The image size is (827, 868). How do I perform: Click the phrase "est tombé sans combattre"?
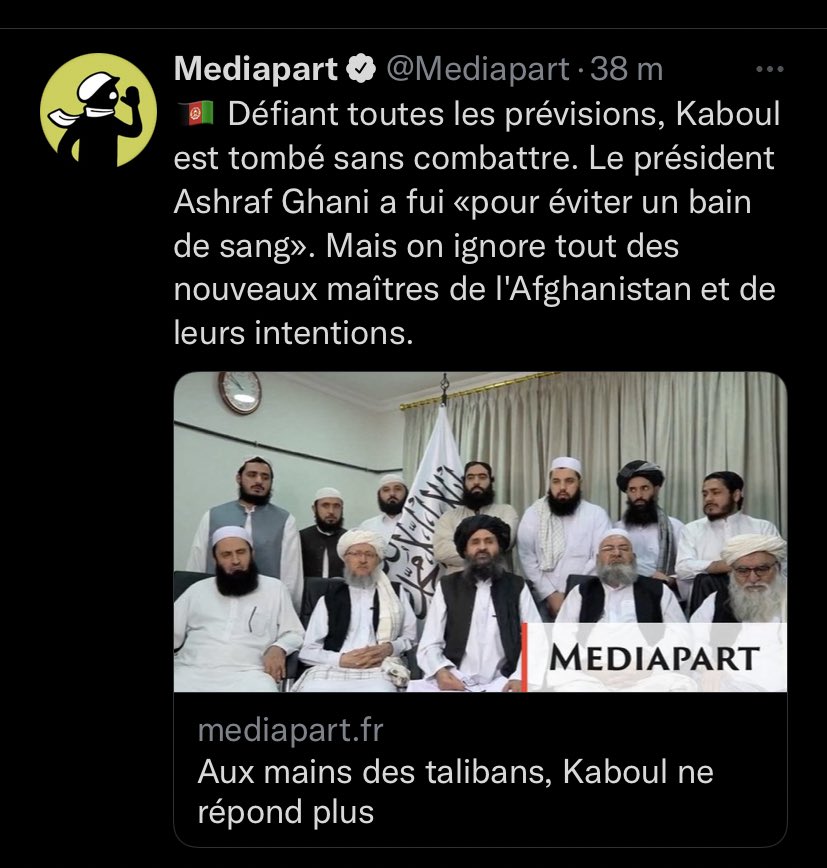click(372, 158)
